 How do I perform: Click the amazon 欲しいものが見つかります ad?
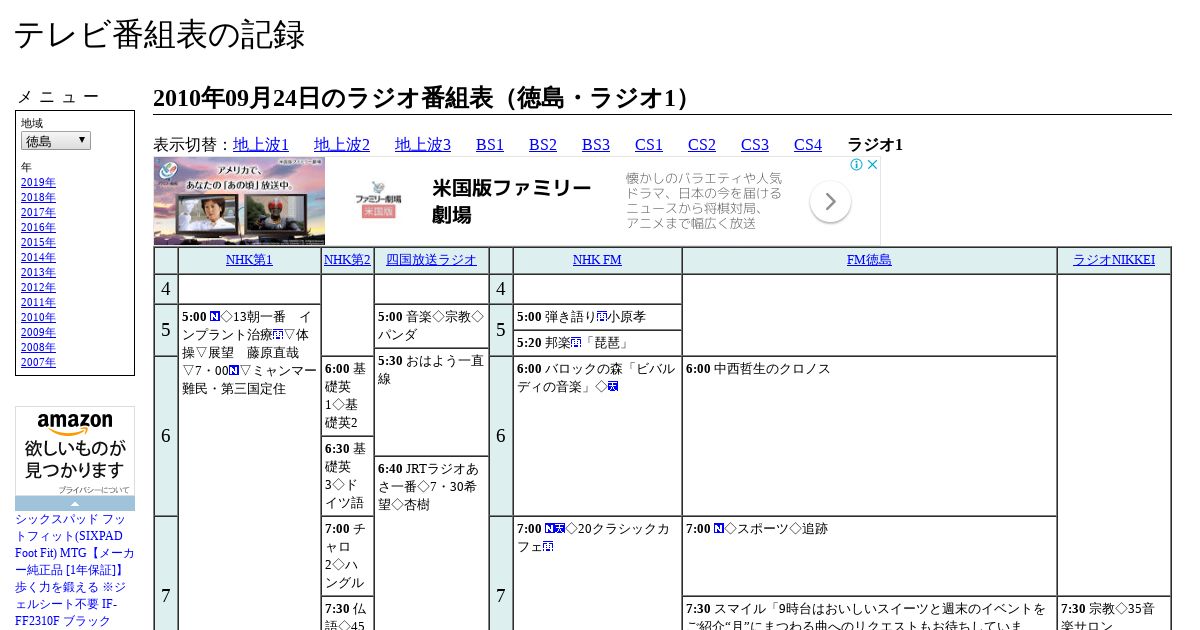tap(75, 450)
